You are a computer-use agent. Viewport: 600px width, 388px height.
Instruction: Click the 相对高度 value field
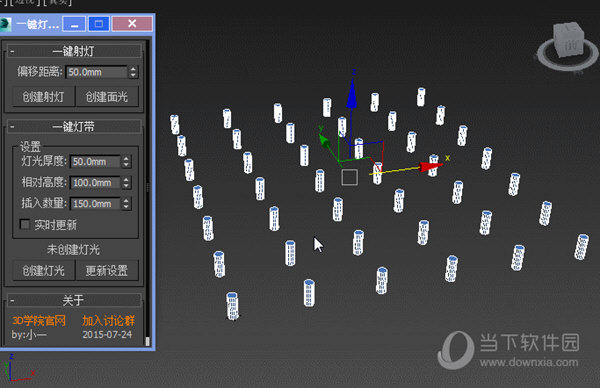point(95,183)
